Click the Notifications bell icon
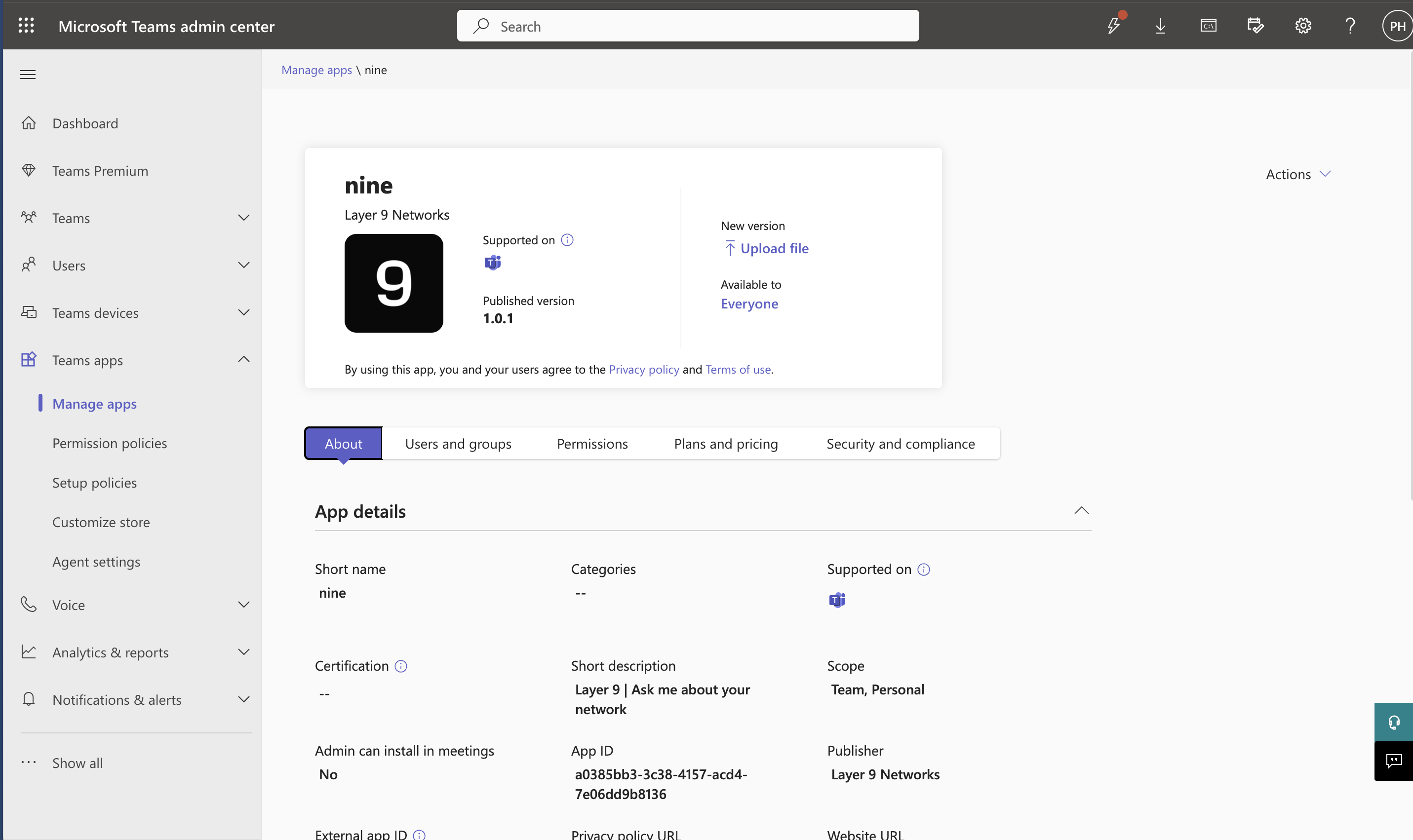 (28, 699)
